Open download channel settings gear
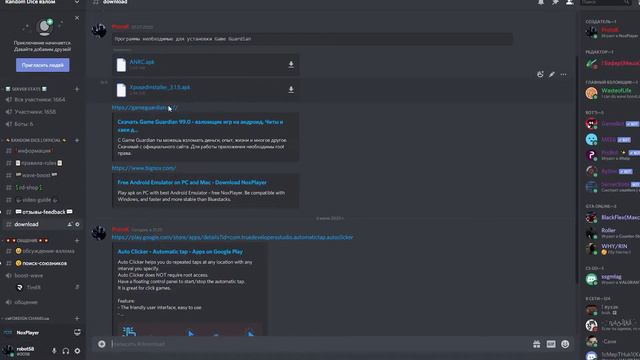Viewport: 640px width, 360px height. (x=77, y=224)
